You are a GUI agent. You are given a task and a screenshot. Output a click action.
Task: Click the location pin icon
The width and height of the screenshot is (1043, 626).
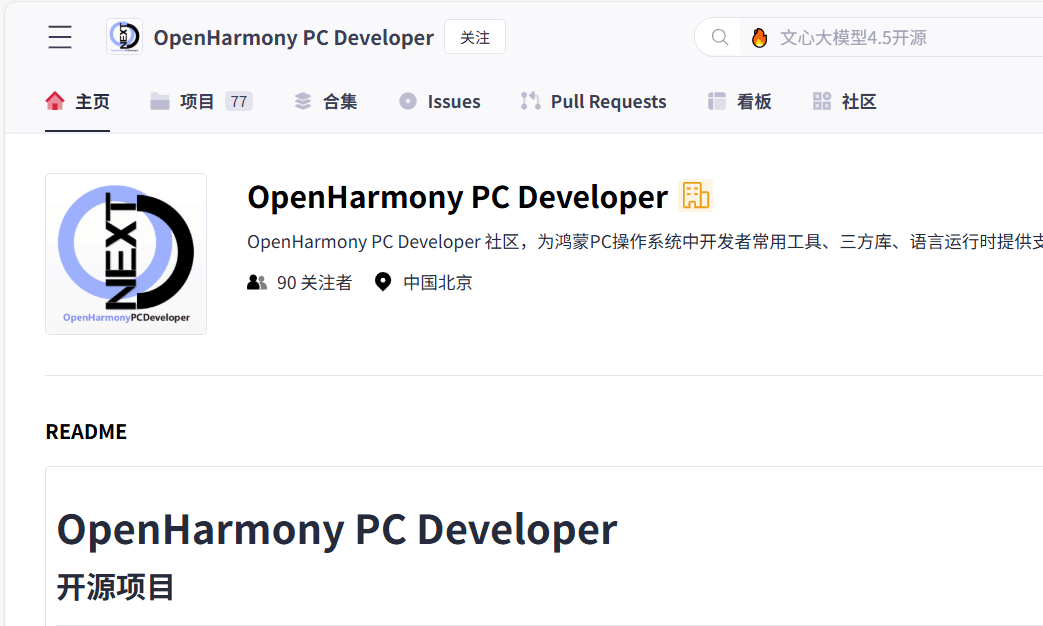tap(382, 282)
